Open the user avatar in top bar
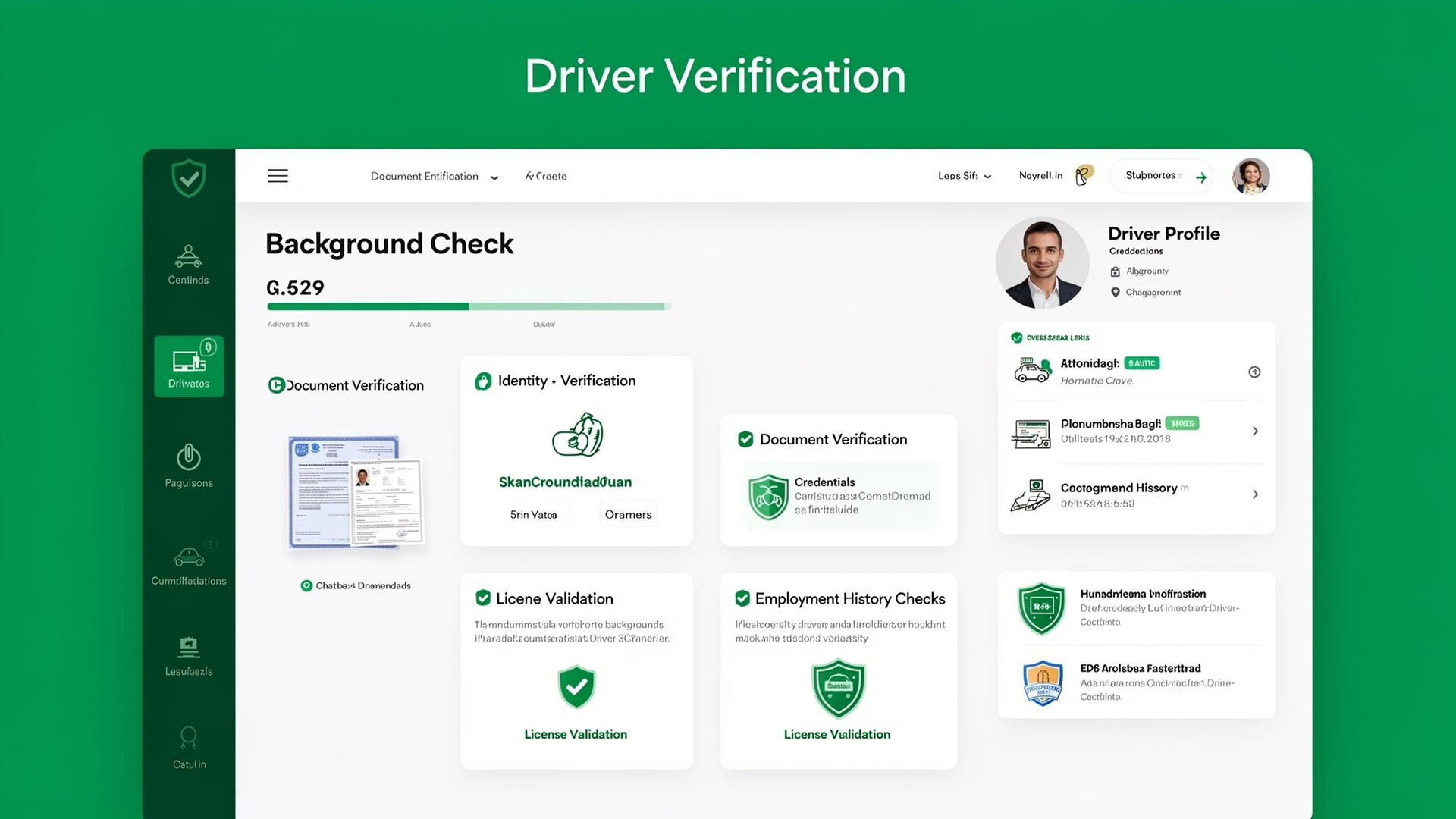The height and width of the screenshot is (819, 1456). pyautogui.click(x=1251, y=177)
